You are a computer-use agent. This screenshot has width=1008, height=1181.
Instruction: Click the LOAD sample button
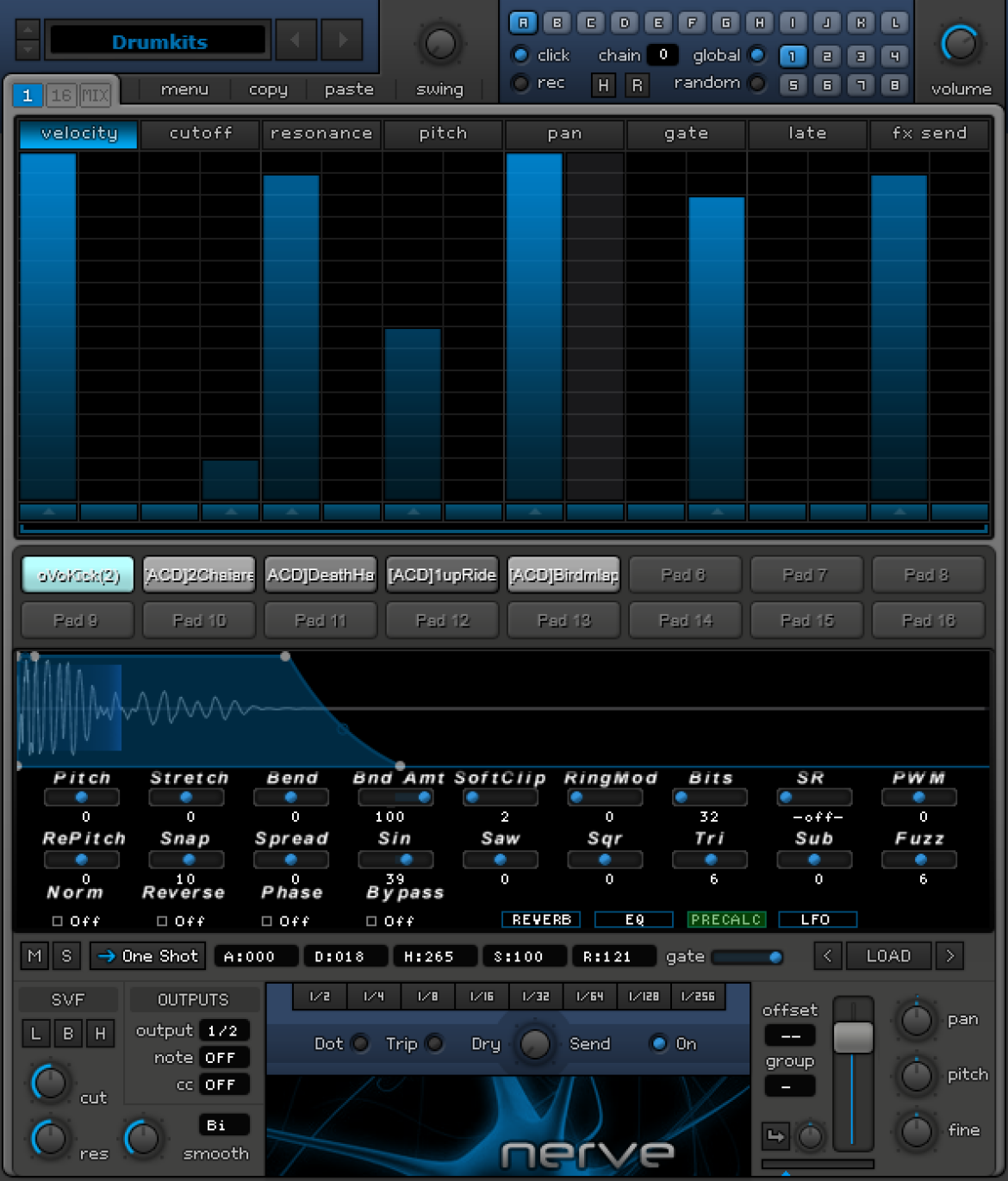tap(888, 955)
